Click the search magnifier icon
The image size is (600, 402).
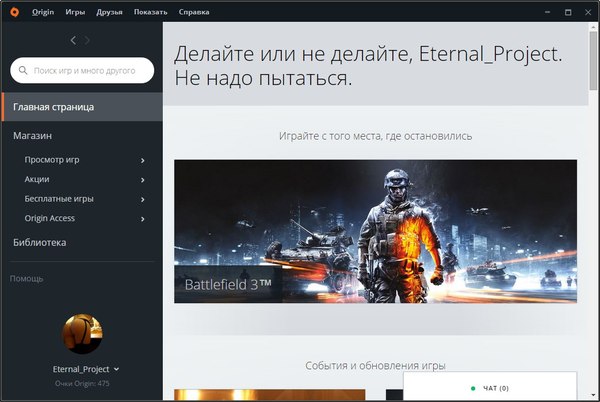[x=23, y=71]
